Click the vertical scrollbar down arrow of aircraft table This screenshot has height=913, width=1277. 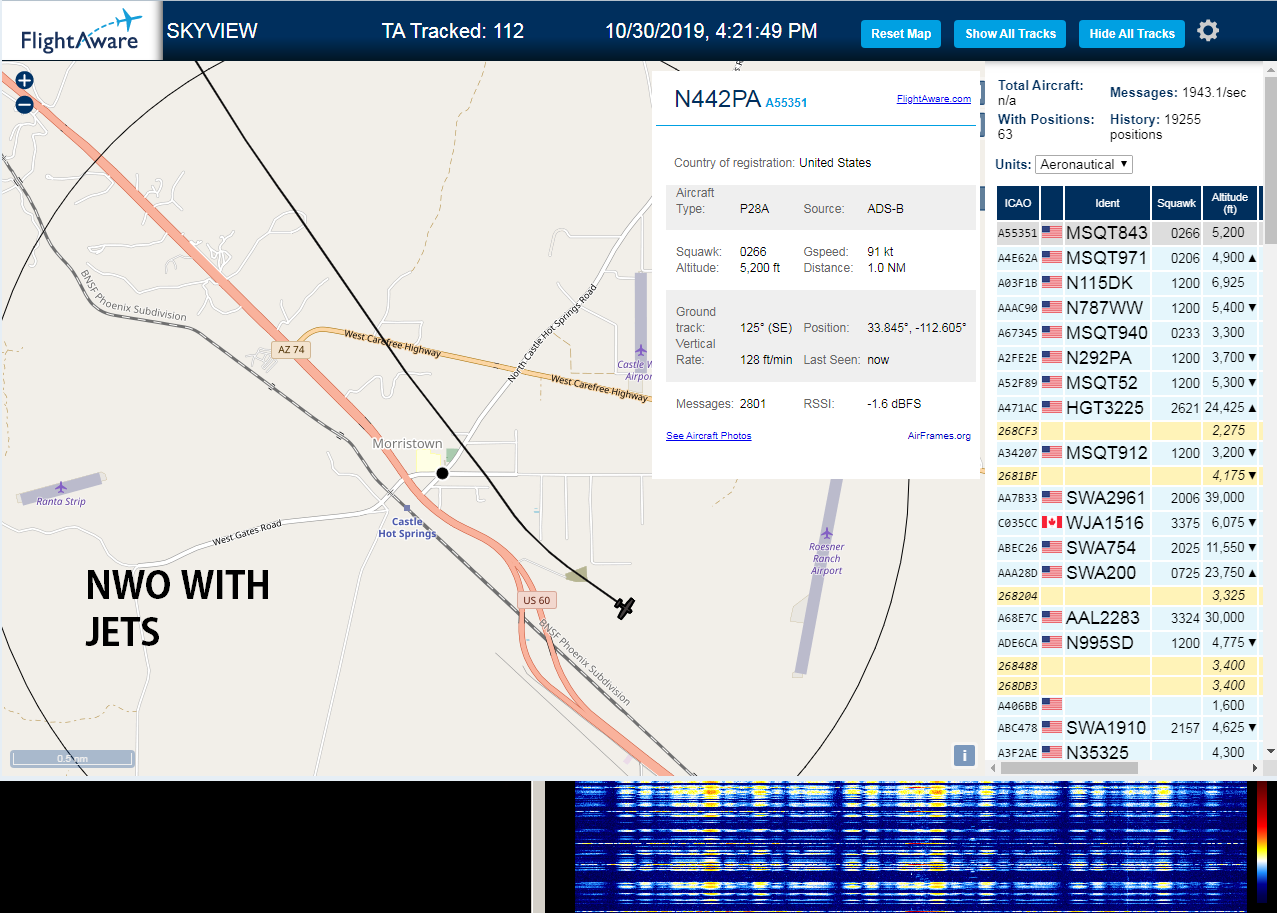coord(1270,751)
